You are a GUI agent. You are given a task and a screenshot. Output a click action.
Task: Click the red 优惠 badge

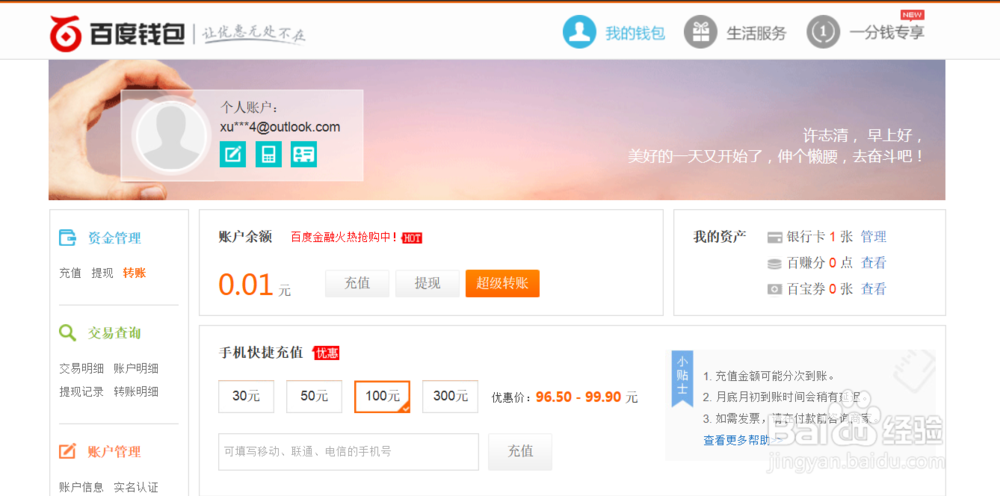[x=327, y=353]
